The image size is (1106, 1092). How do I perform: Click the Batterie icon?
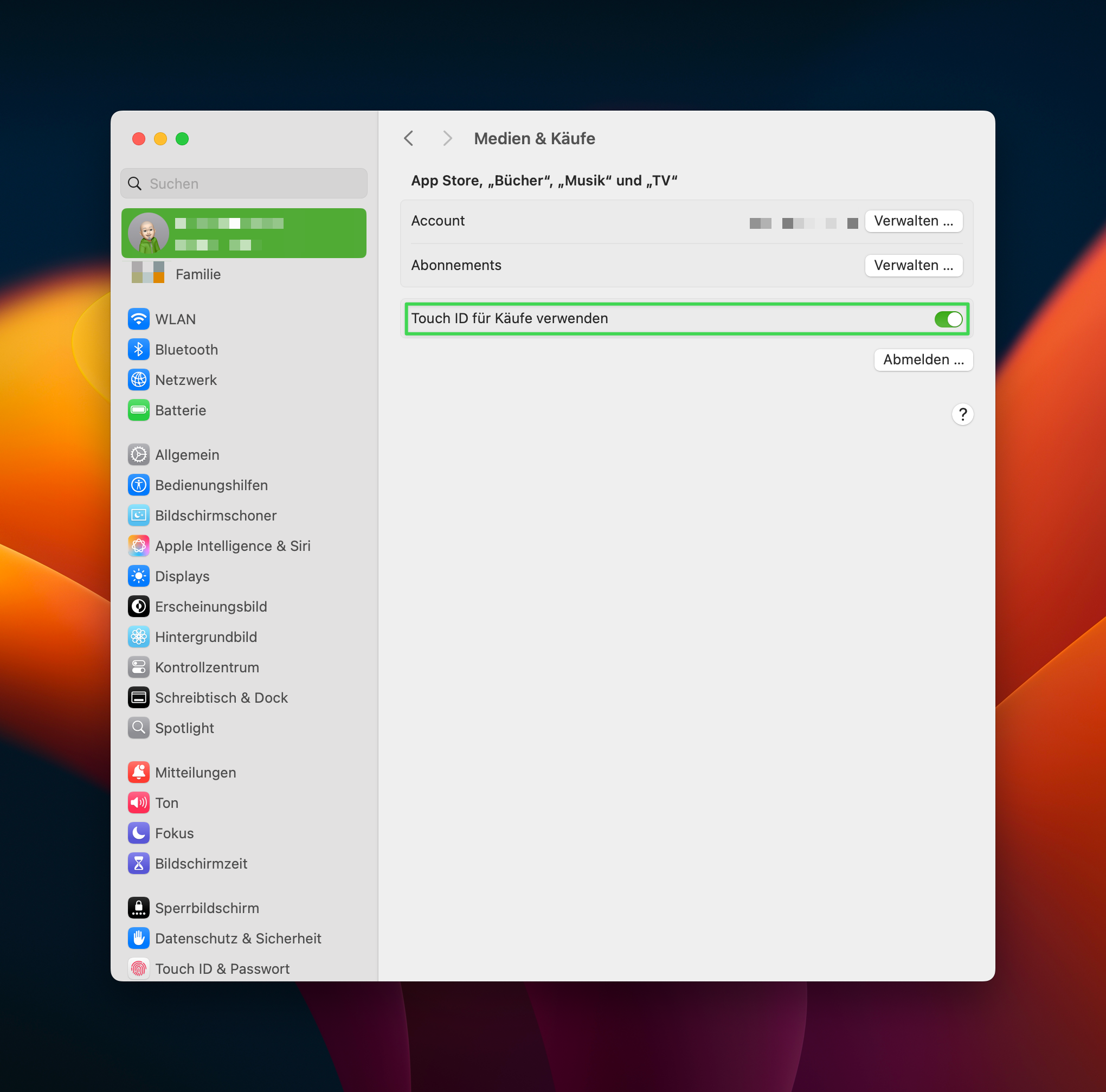click(x=139, y=410)
